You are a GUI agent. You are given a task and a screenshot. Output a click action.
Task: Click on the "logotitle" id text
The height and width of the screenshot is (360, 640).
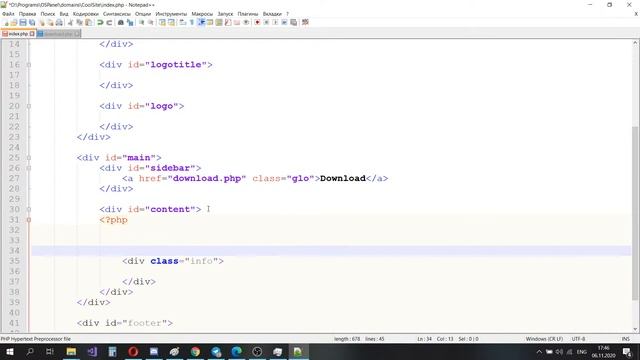176,65
